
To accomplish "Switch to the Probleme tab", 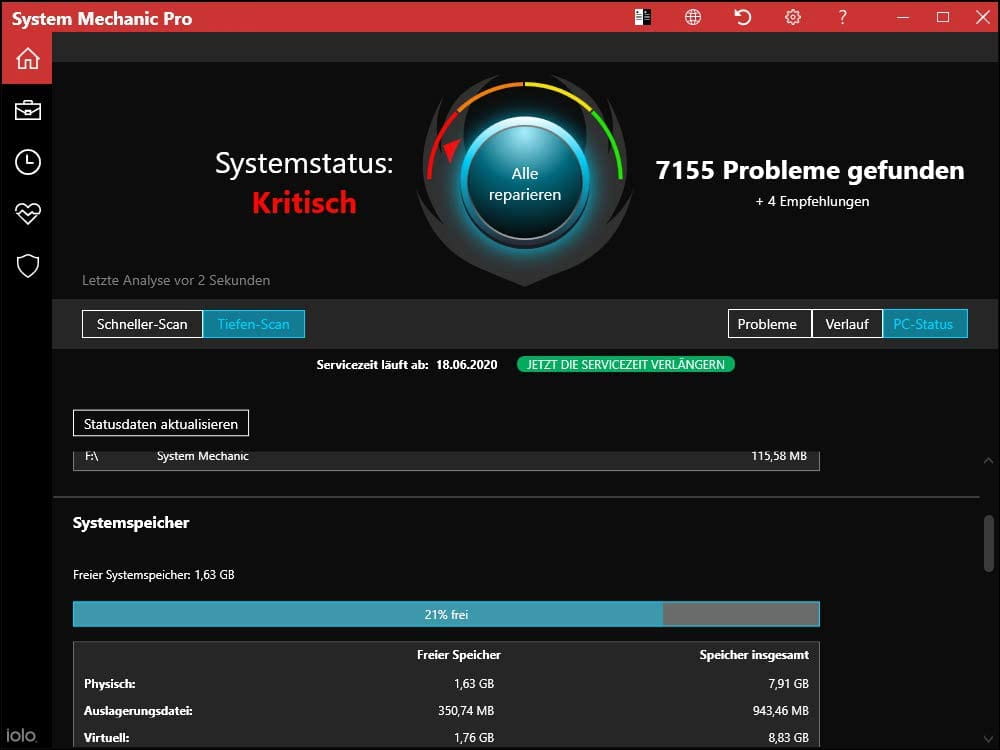I will pyautogui.click(x=768, y=324).
